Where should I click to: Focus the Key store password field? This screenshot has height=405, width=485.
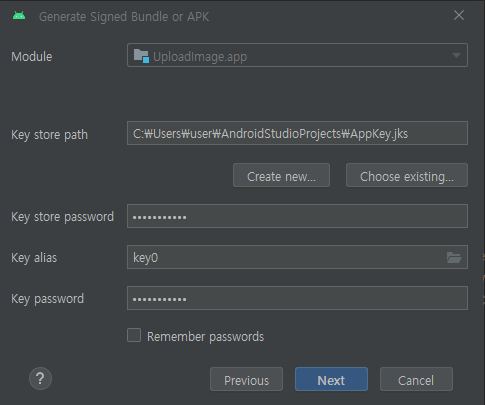297,216
